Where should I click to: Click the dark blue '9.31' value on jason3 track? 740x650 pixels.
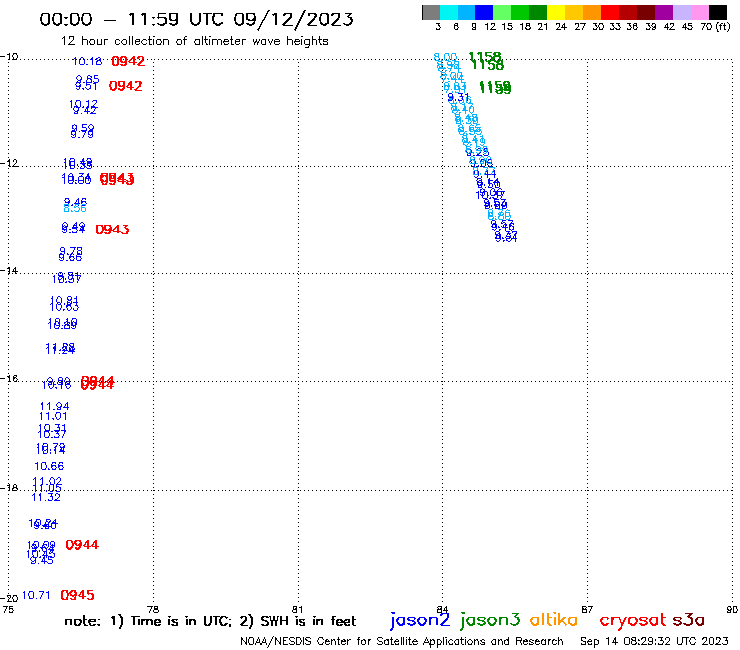(458, 98)
